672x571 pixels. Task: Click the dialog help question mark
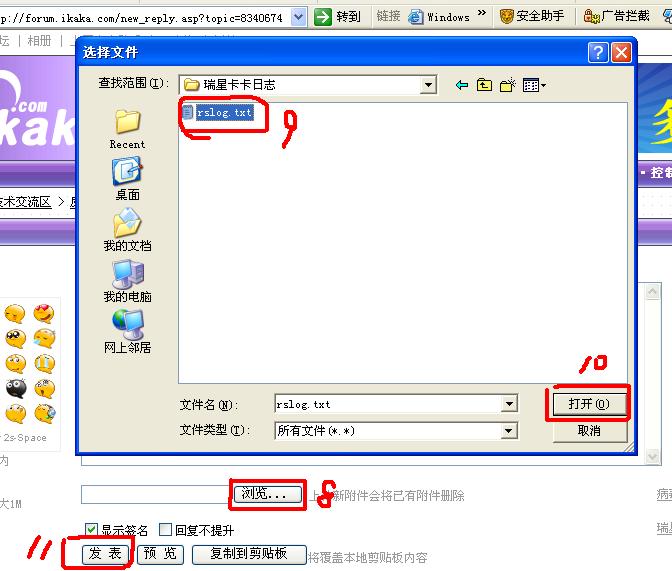(598, 53)
